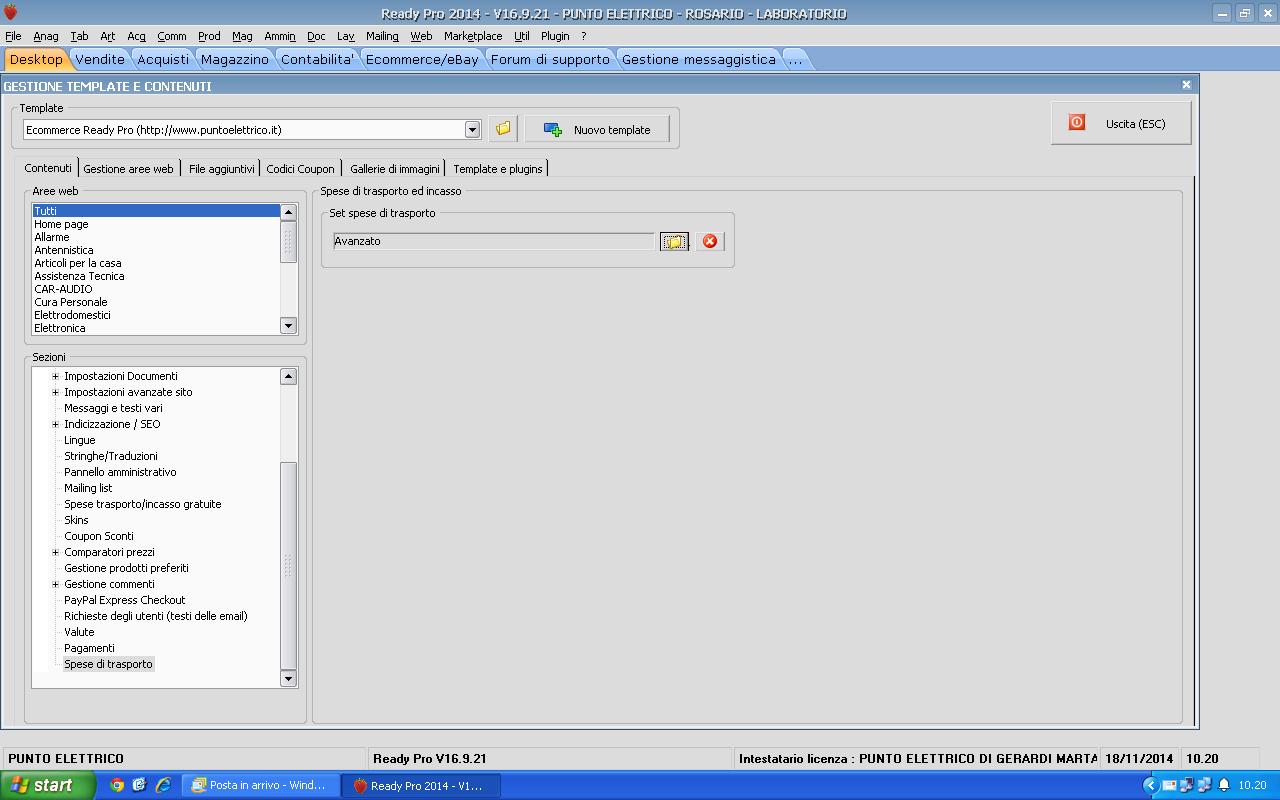The width and height of the screenshot is (1280, 800).
Task: Launch Internet Explorer from quick launch
Action: (162, 785)
